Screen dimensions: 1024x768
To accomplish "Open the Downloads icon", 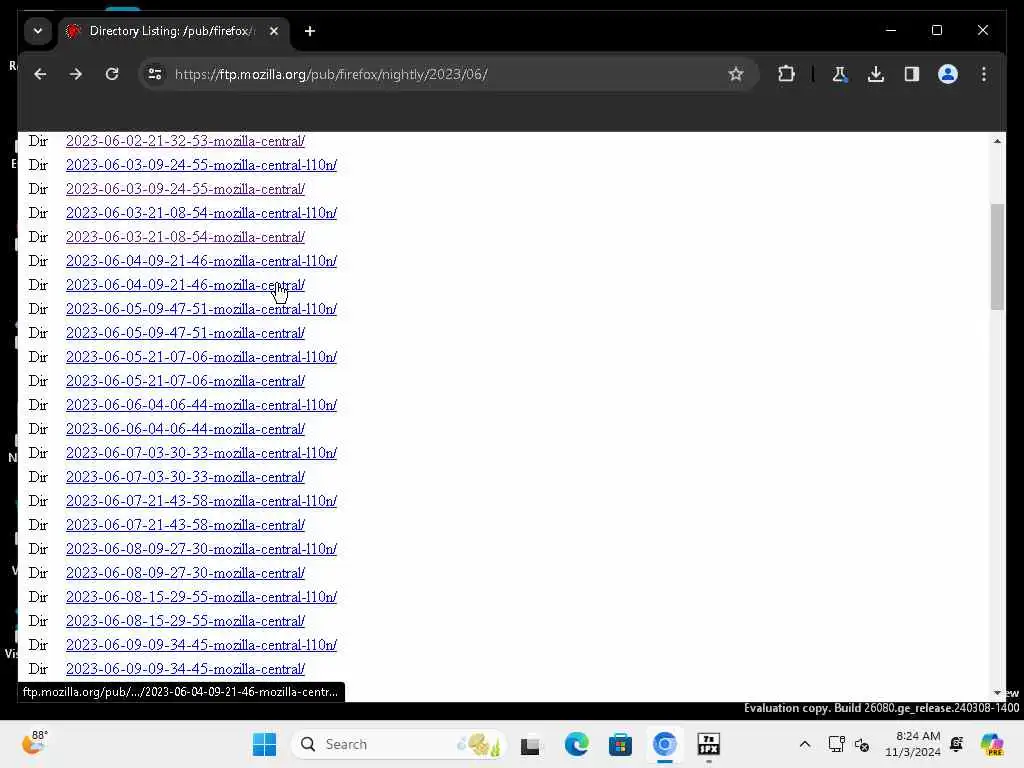I will [x=876, y=74].
